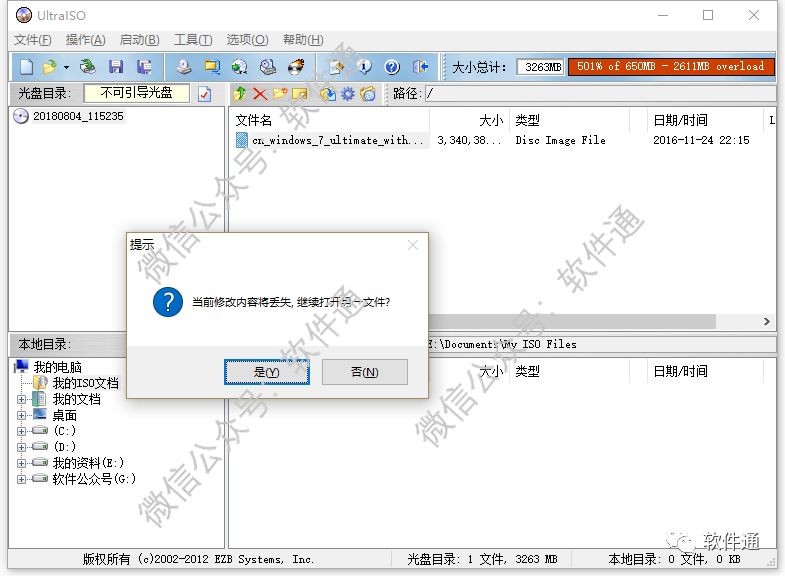785x576 pixels.
Task: Select 20180804_115235 disc tree item
Action: (x=78, y=116)
